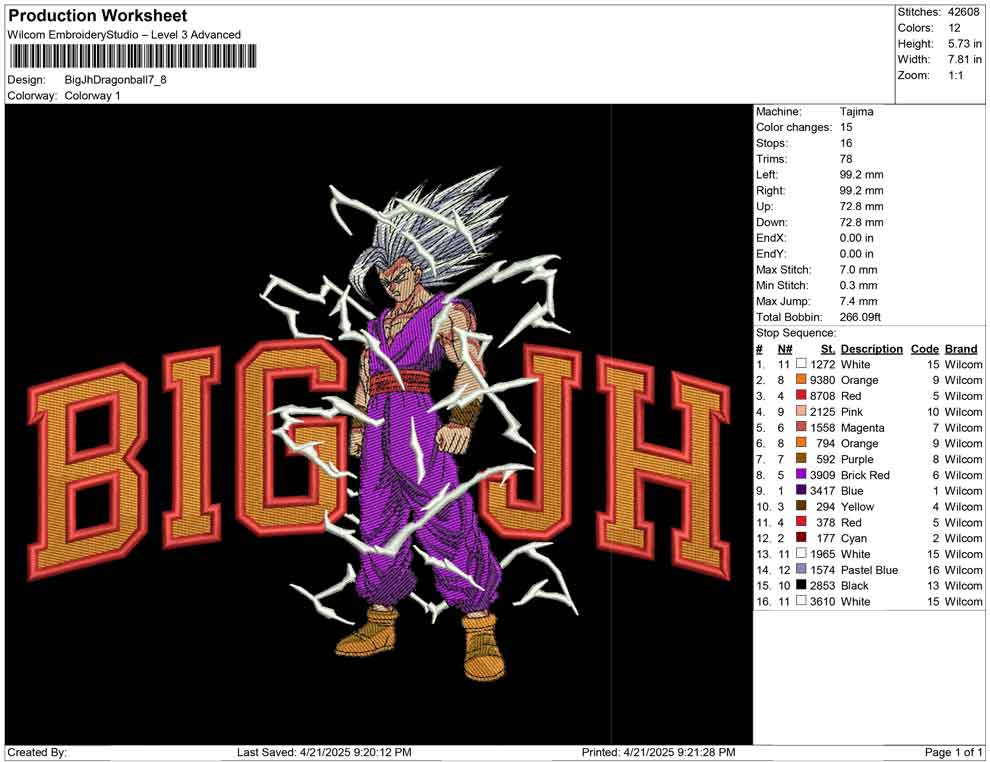Click the swatch beside stitch count 3909

point(801,474)
